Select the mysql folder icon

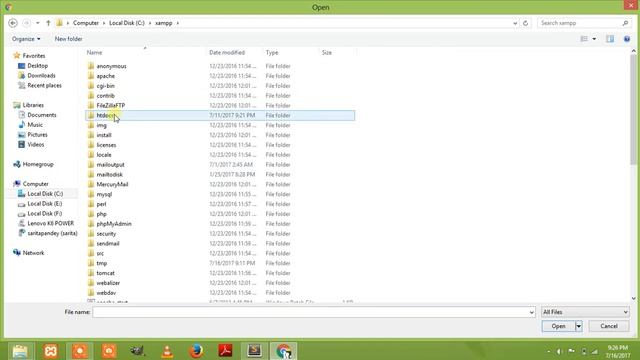click(x=91, y=194)
